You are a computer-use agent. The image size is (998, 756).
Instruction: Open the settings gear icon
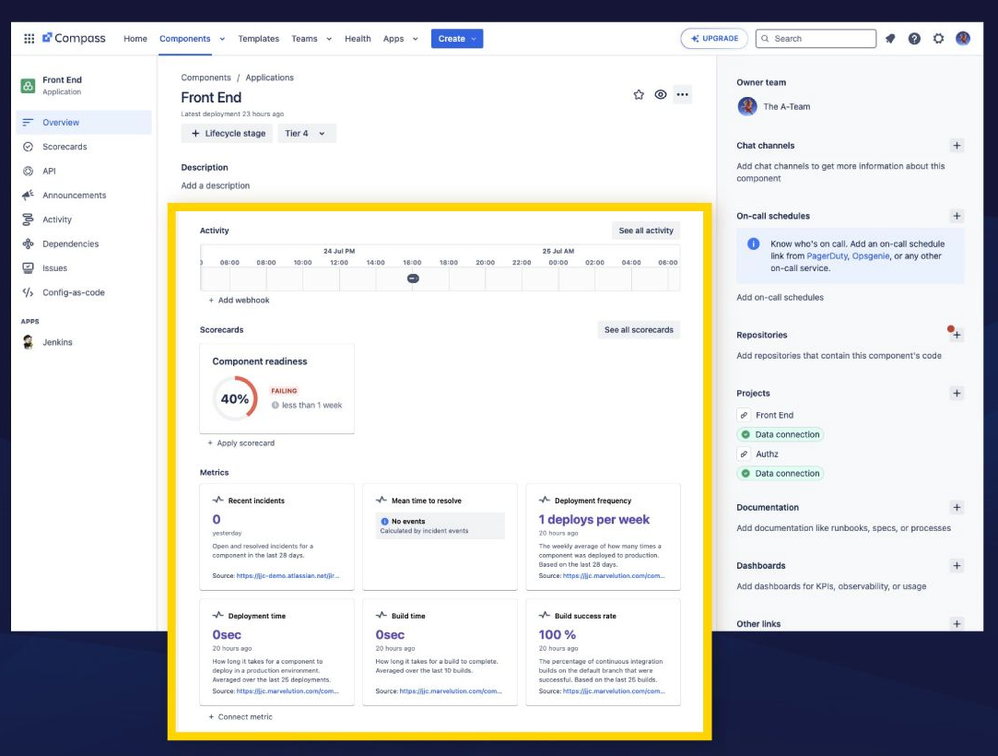[x=938, y=39]
